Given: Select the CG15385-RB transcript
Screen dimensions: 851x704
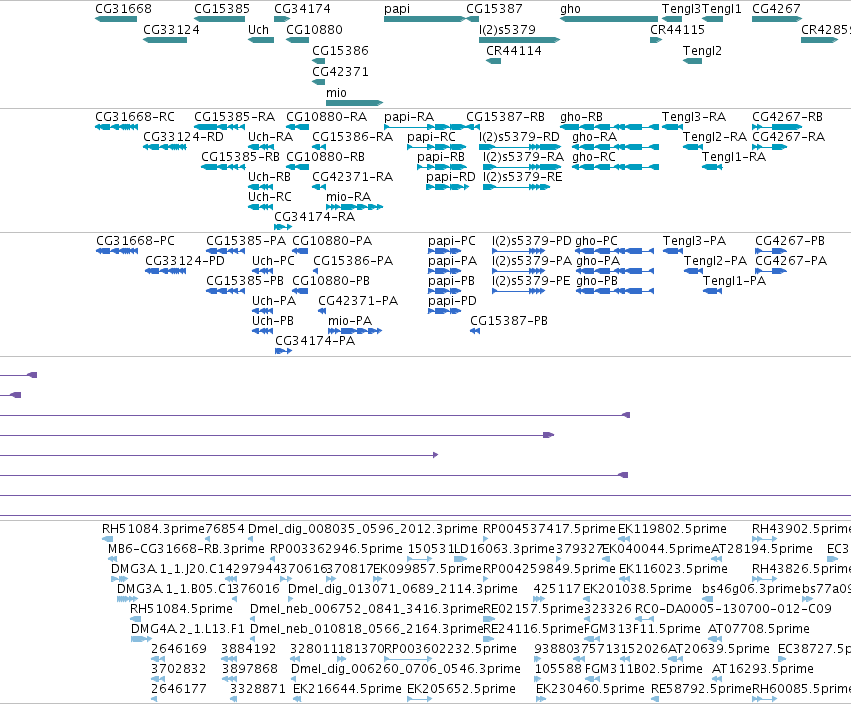Looking at the screenshot, I should click(223, 167).
